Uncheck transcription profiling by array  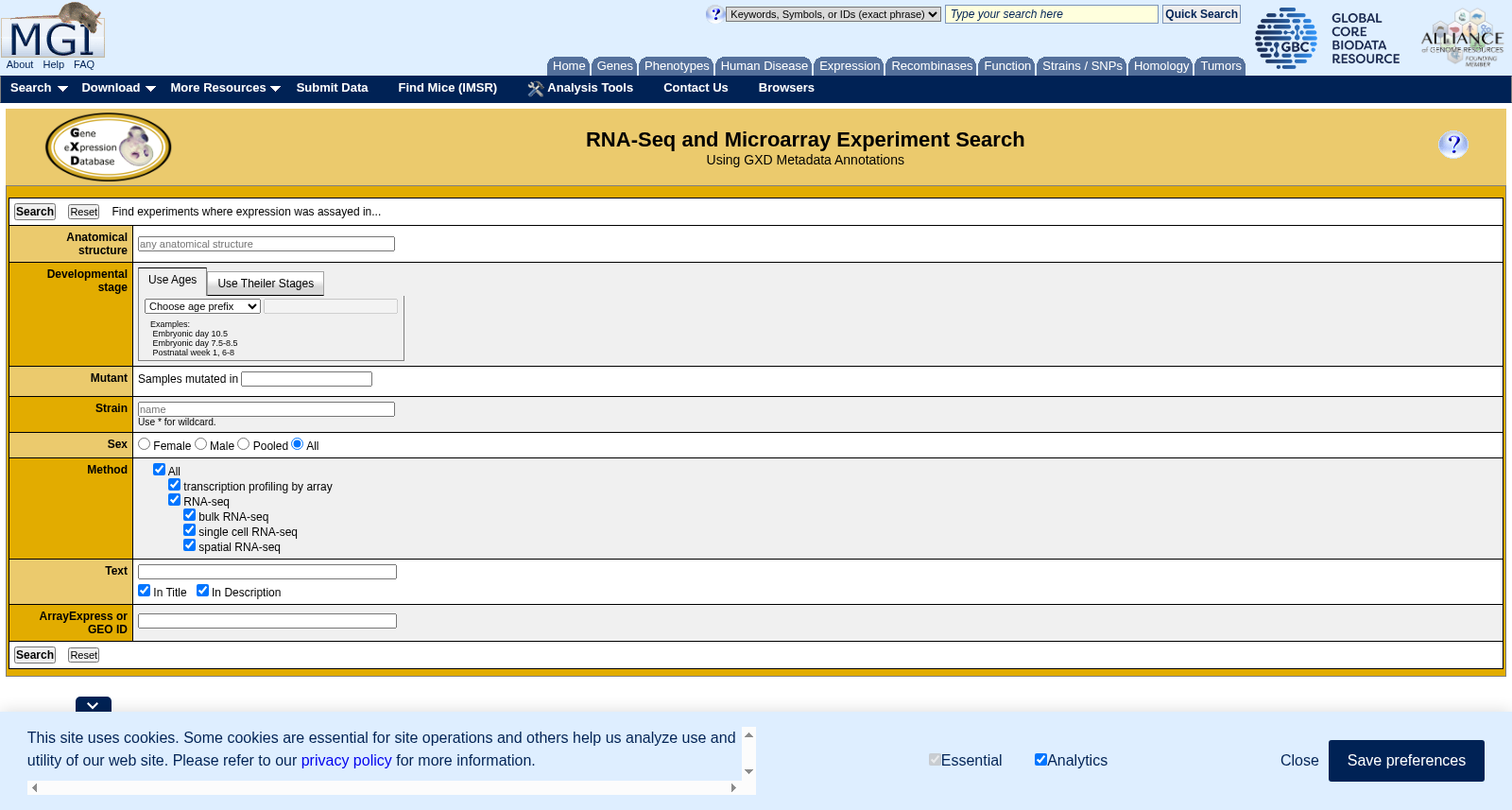pyautogui.click(x=175, y=485)
